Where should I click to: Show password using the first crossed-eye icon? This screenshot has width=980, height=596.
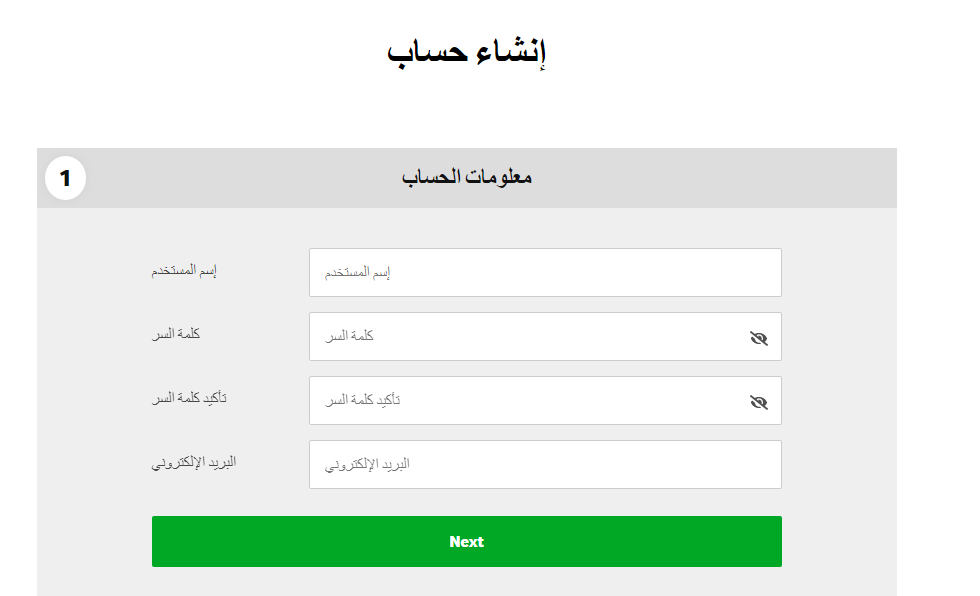pos(758,338)
